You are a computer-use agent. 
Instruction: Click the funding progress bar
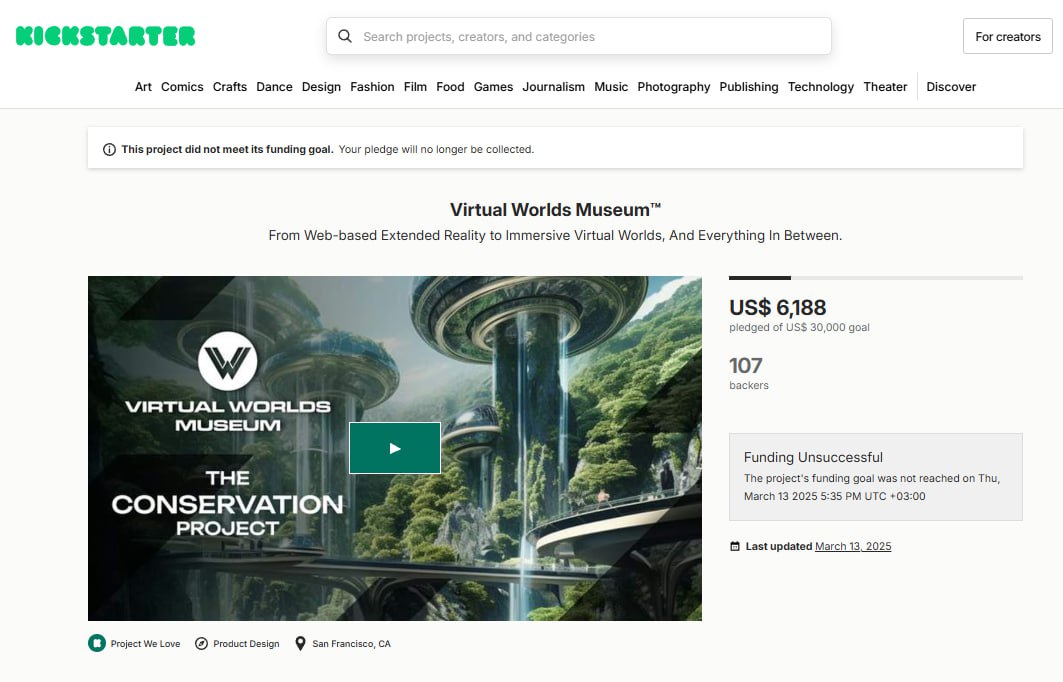click(875, 277)
